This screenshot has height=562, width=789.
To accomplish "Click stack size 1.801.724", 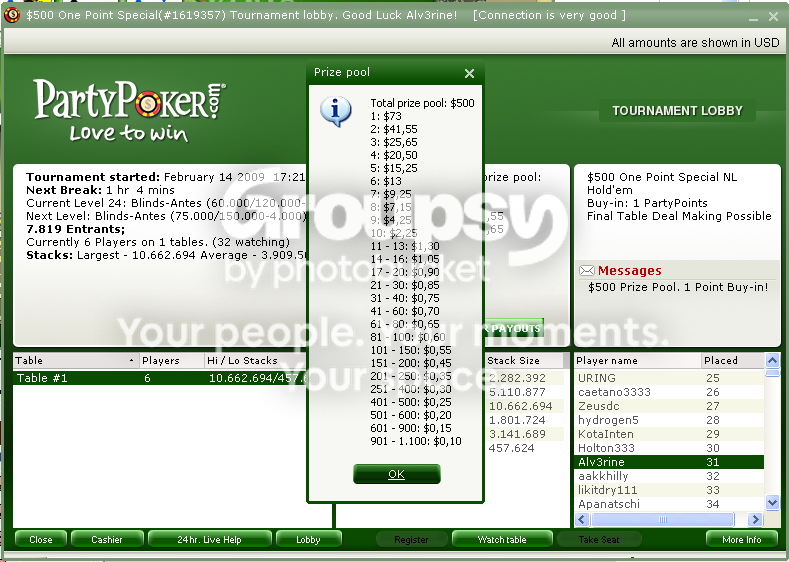I will tap(517, 420).
